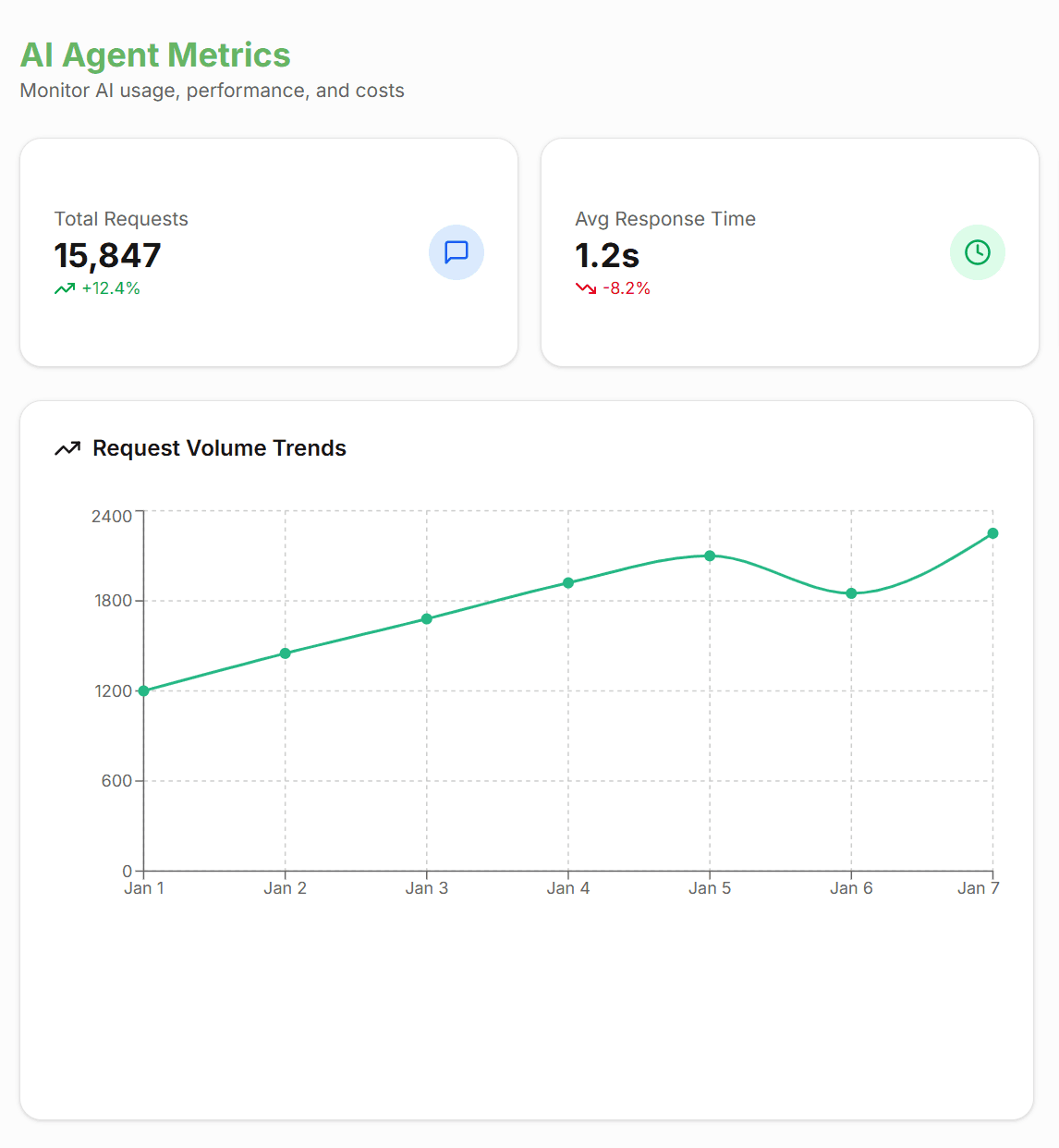Click the green trending-up arrow beside +12.4%

point(62,287)
